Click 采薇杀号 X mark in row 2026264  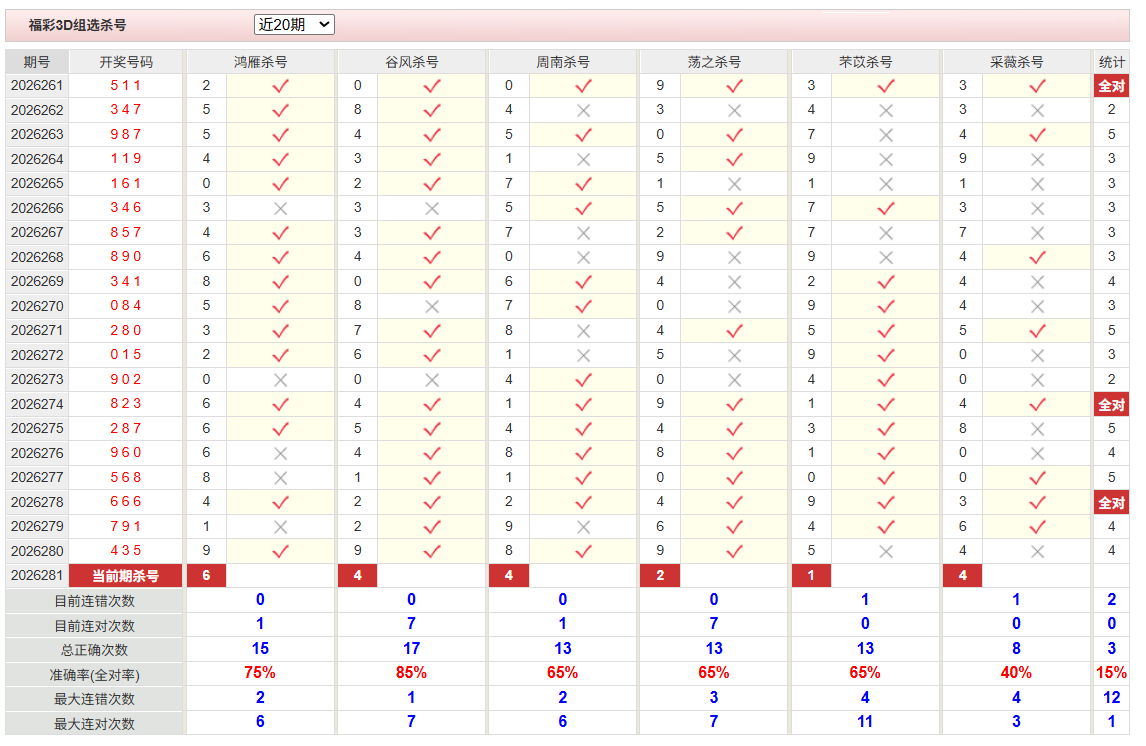click(x=1037, y=160)
